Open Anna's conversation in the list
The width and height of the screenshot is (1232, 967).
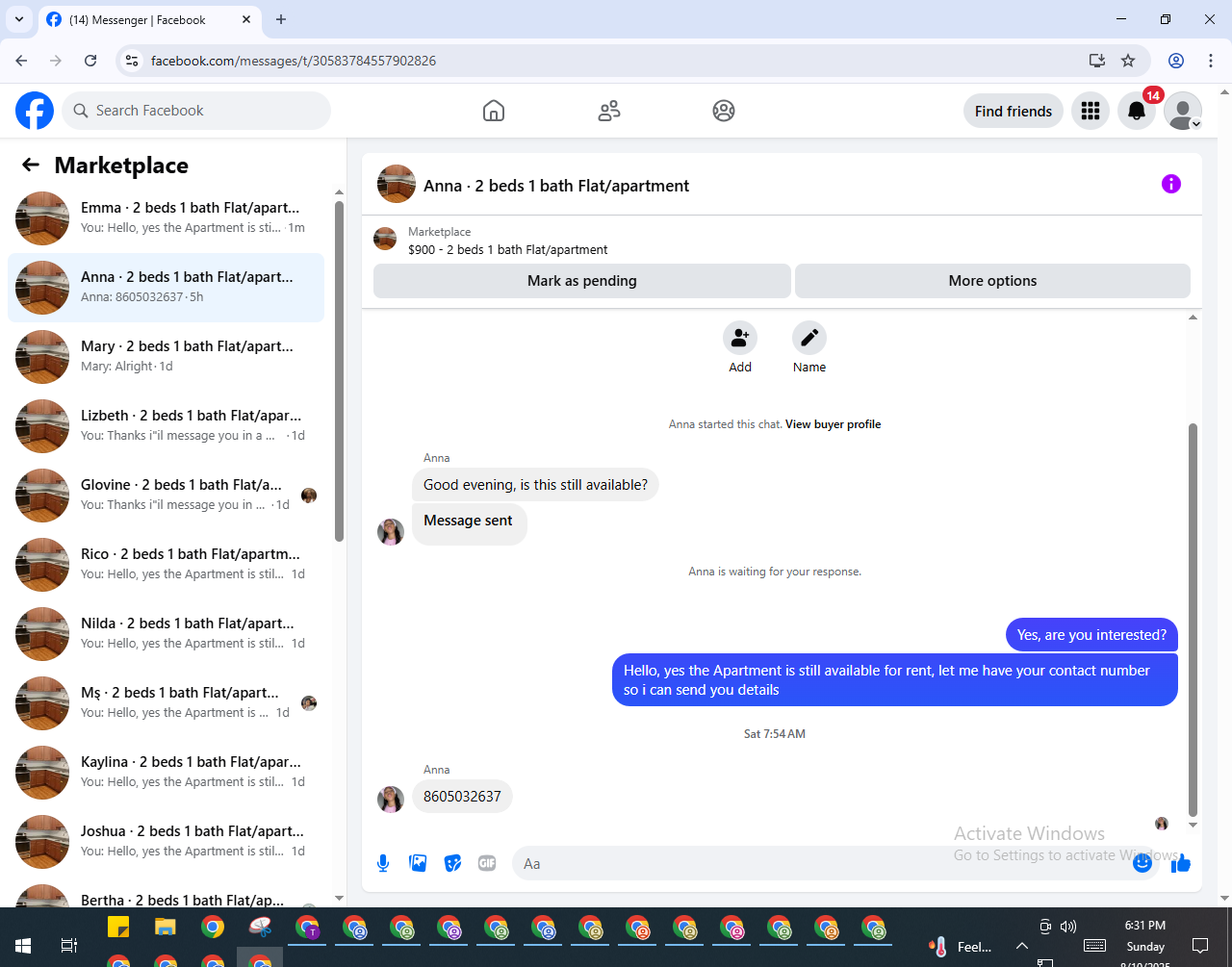pos(166,288)
